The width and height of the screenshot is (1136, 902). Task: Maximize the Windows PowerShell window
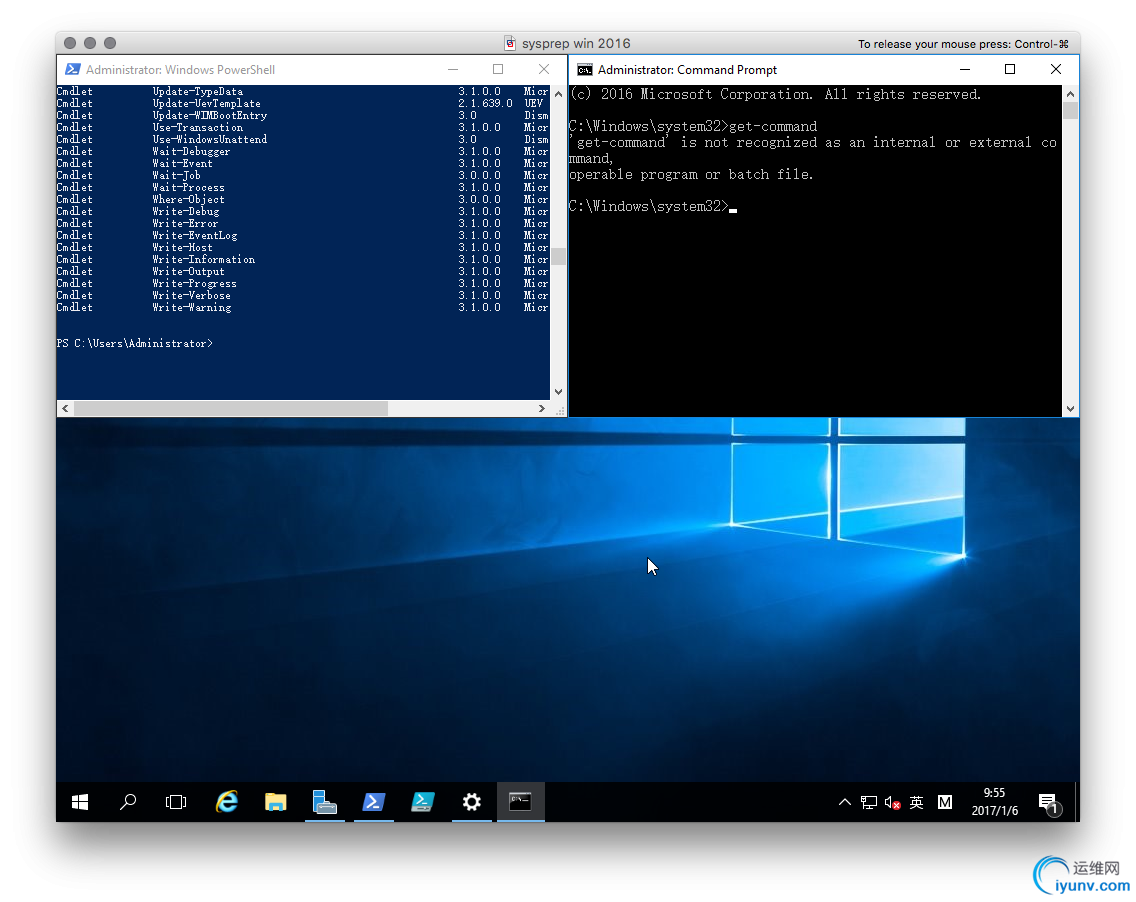pyautogui.click(x=498, y=69)
